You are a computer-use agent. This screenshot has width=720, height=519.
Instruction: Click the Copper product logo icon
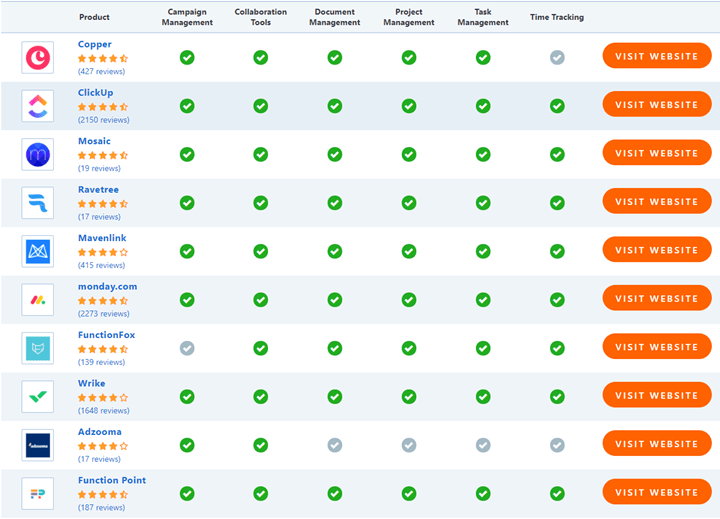click(38, 57)
